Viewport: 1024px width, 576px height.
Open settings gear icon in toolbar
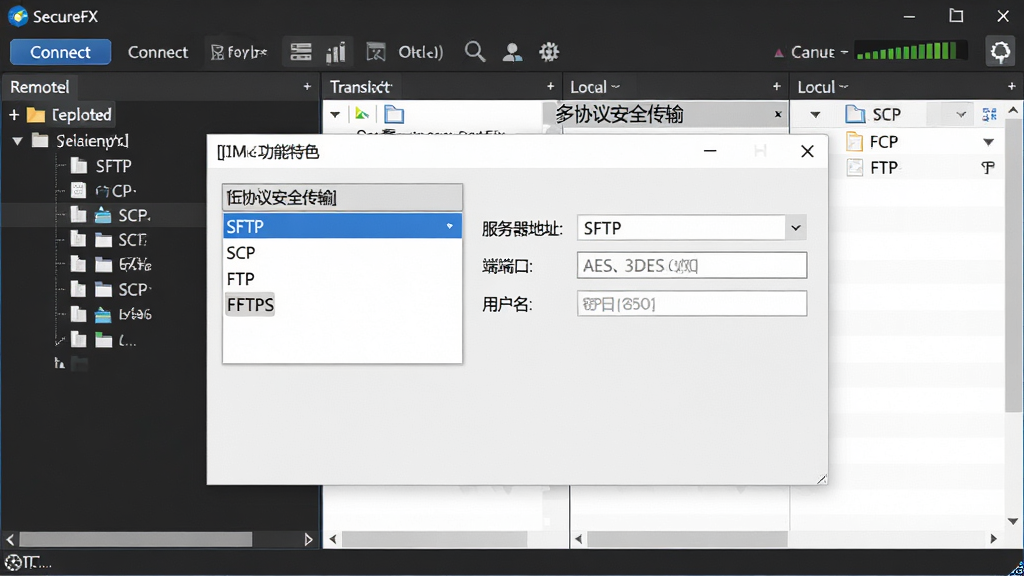(549, 52)
